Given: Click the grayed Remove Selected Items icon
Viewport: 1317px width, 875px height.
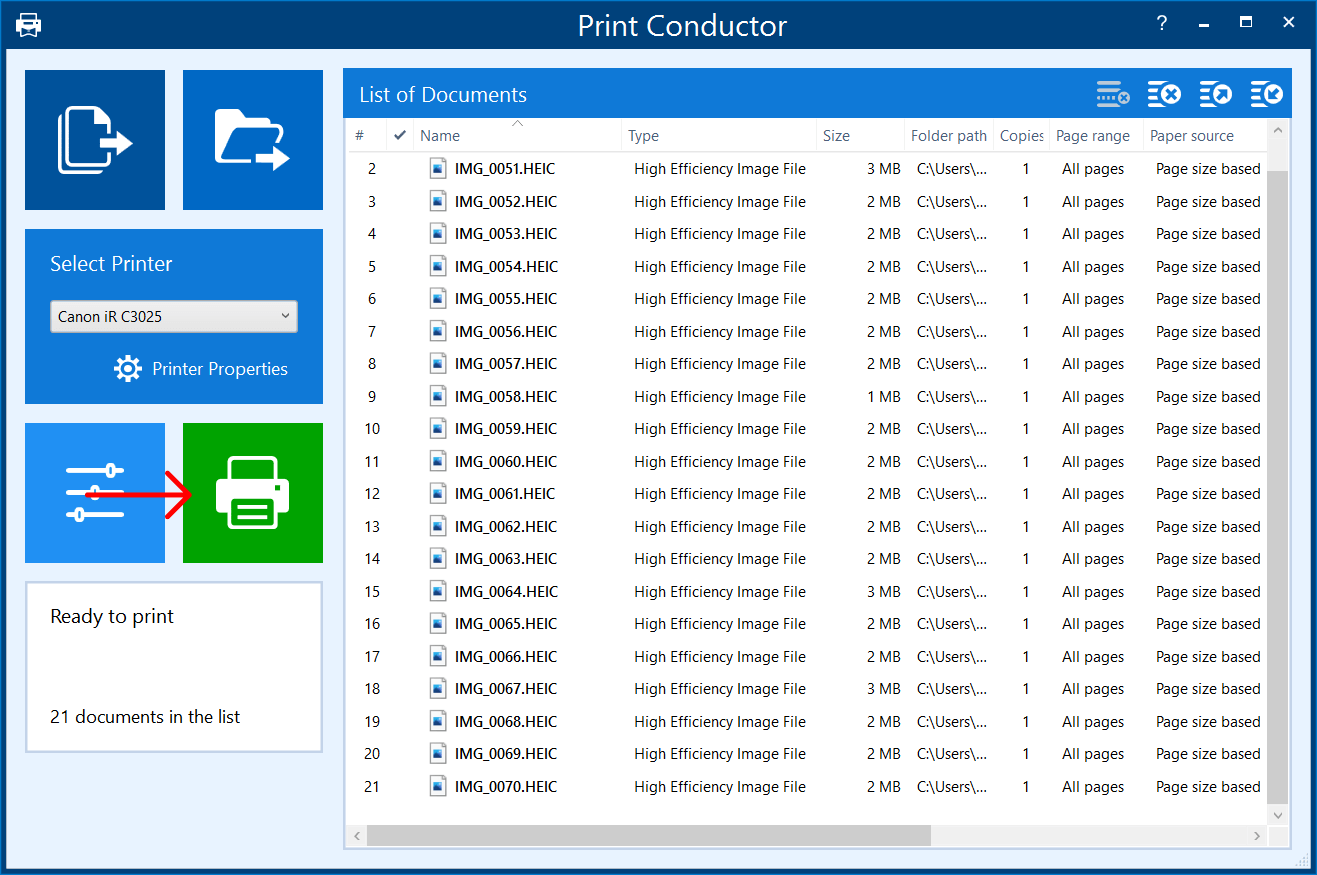Looking at the screenshot, I should click(x=1112, y=95).
